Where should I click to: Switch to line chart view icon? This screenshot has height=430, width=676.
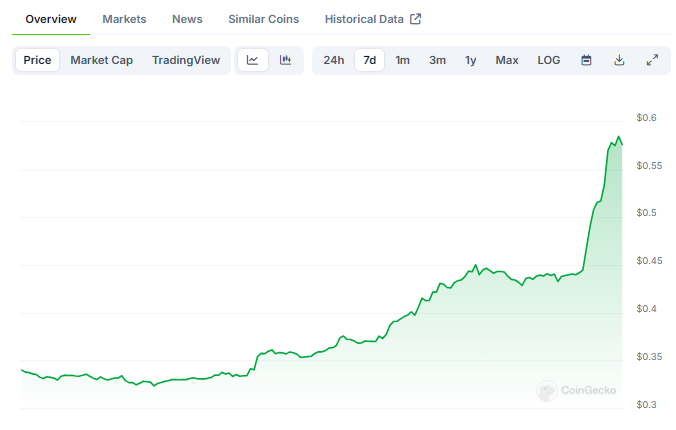pyautogui.click(x=253, y=60)
